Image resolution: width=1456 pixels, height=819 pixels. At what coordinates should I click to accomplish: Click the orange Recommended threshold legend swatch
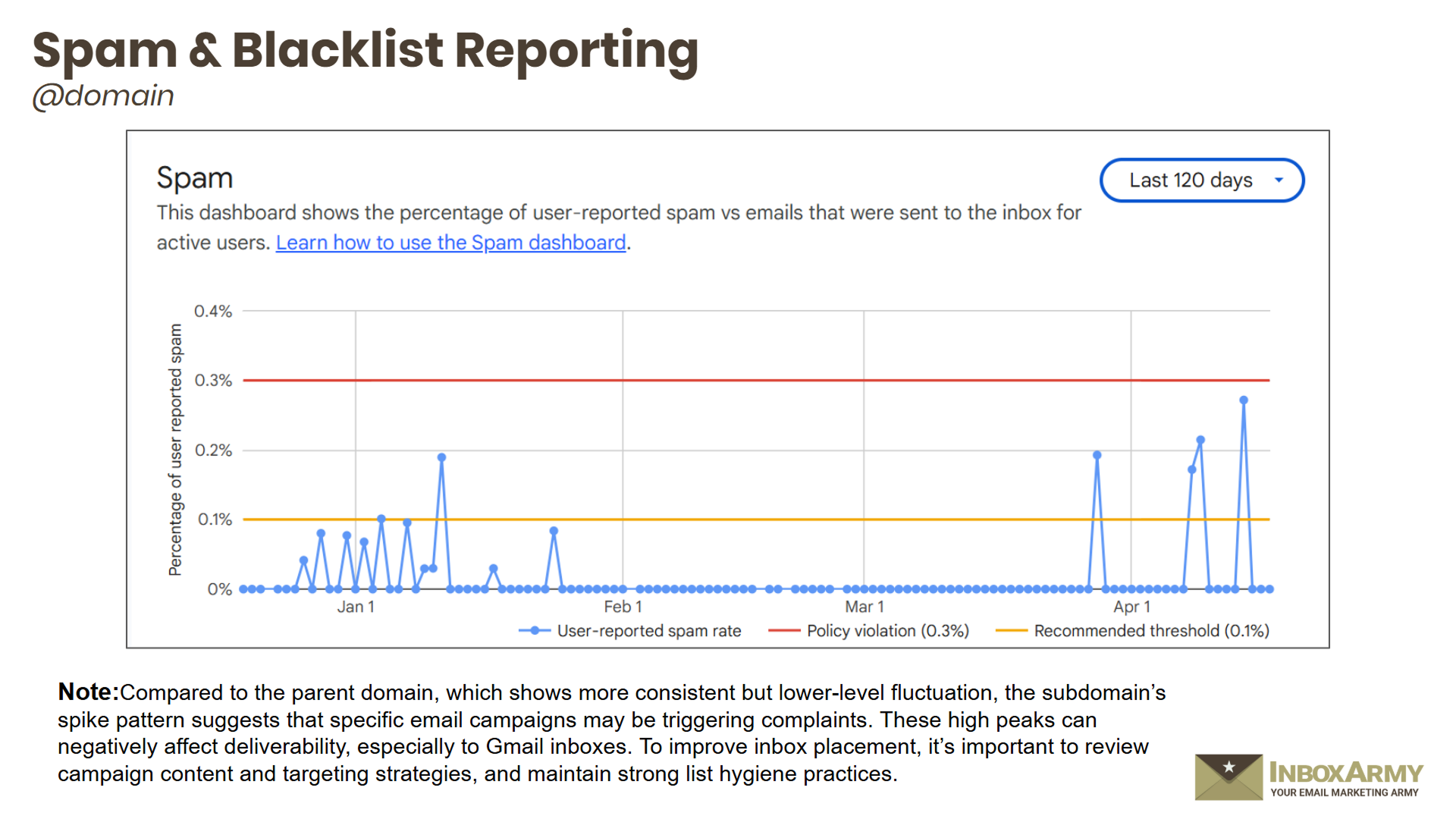(x=1011, y=631)
